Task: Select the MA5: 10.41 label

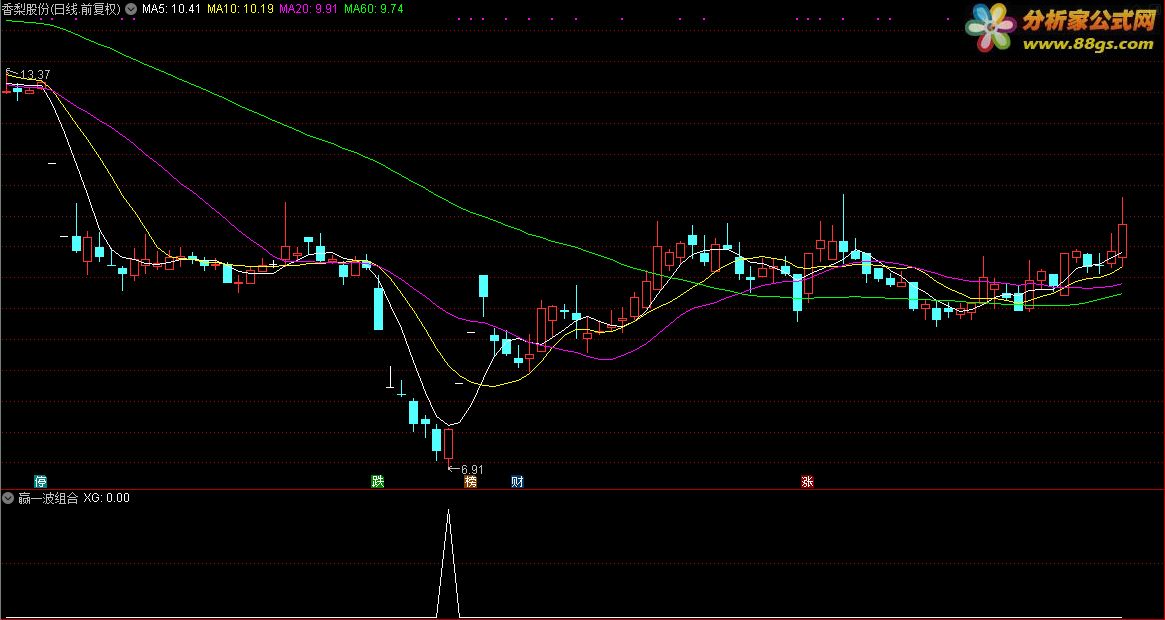Action: [x=172, y=10]
